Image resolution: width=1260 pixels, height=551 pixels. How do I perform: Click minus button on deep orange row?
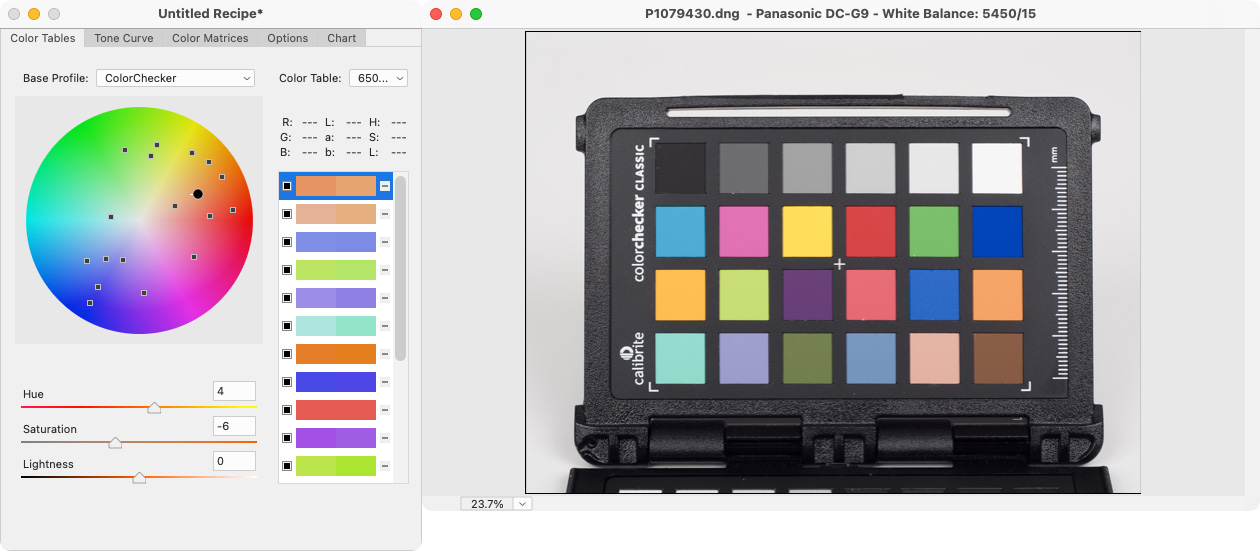385,354
